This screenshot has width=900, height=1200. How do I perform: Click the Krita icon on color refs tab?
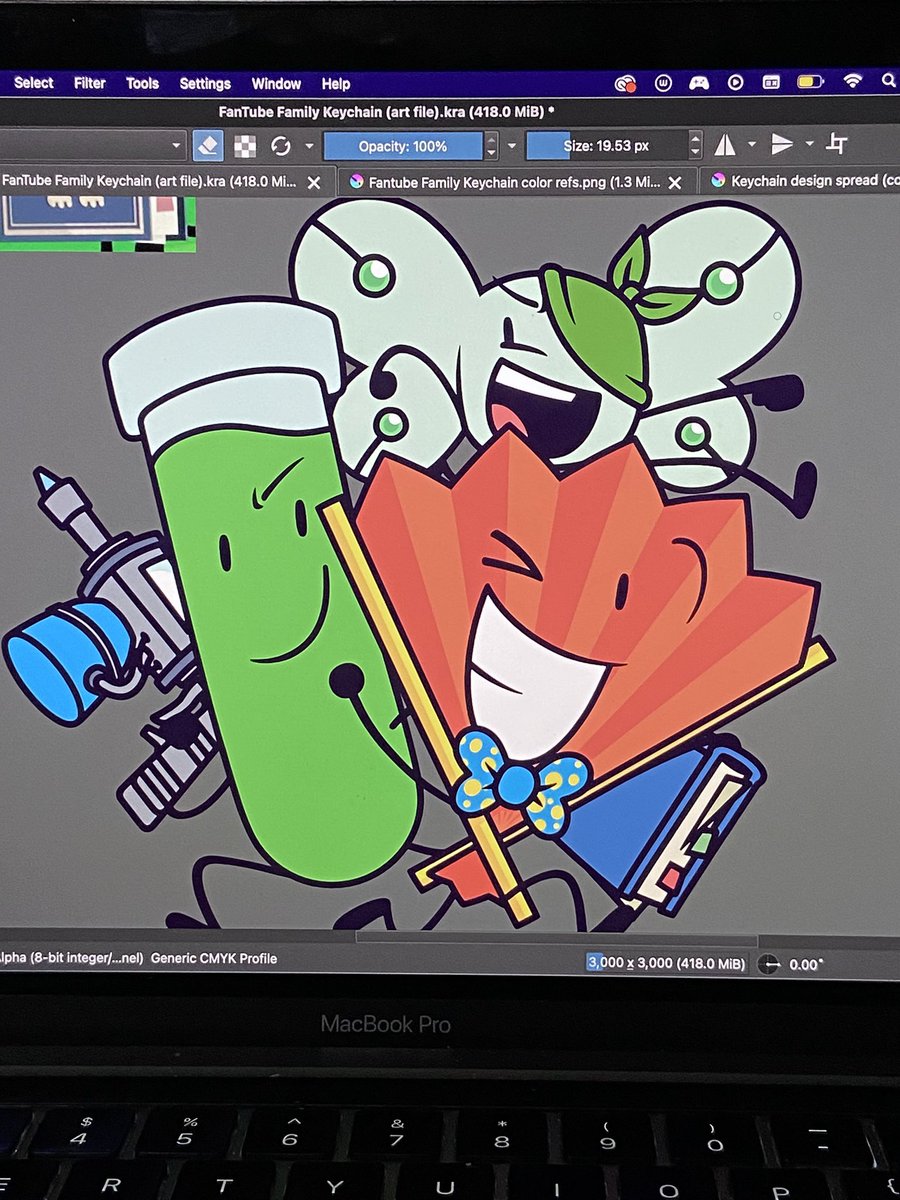tap(354, 183)
